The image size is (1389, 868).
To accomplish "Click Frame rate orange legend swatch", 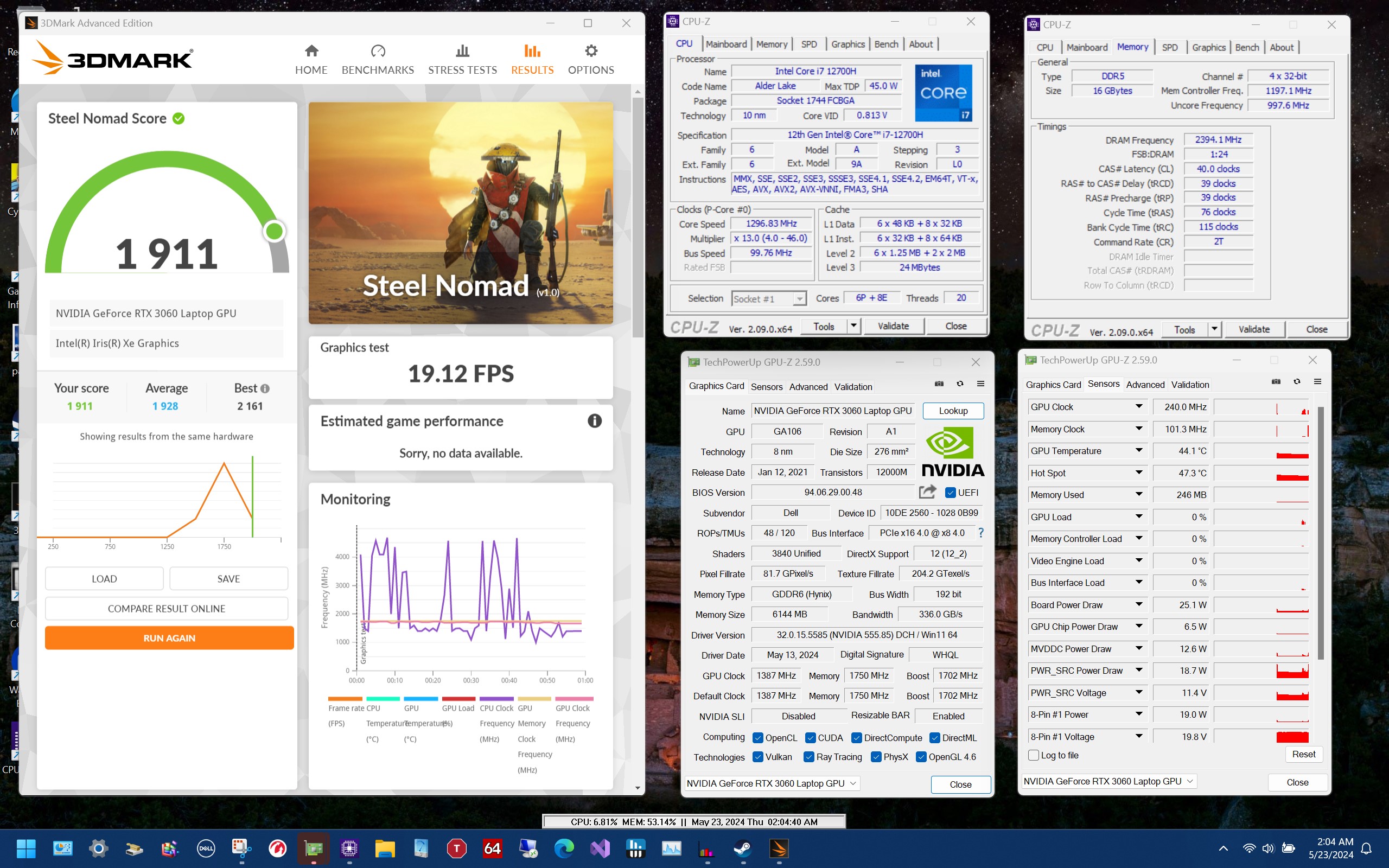I will 345,699.
